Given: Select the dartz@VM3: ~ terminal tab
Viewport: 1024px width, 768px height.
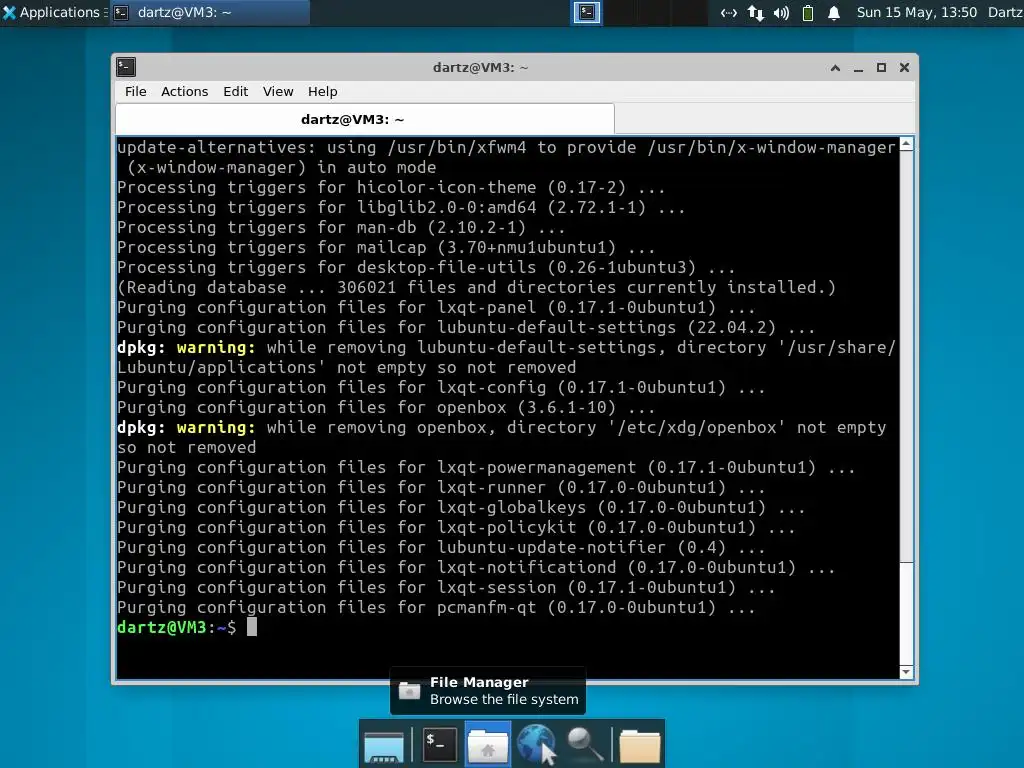Looking at the screenshot, I should point(364,120).
